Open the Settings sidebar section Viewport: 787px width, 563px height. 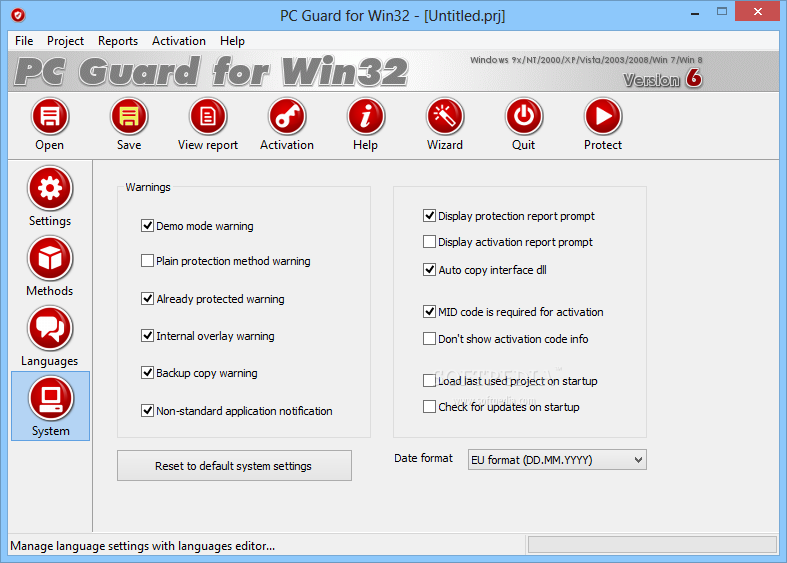[50, 197]
